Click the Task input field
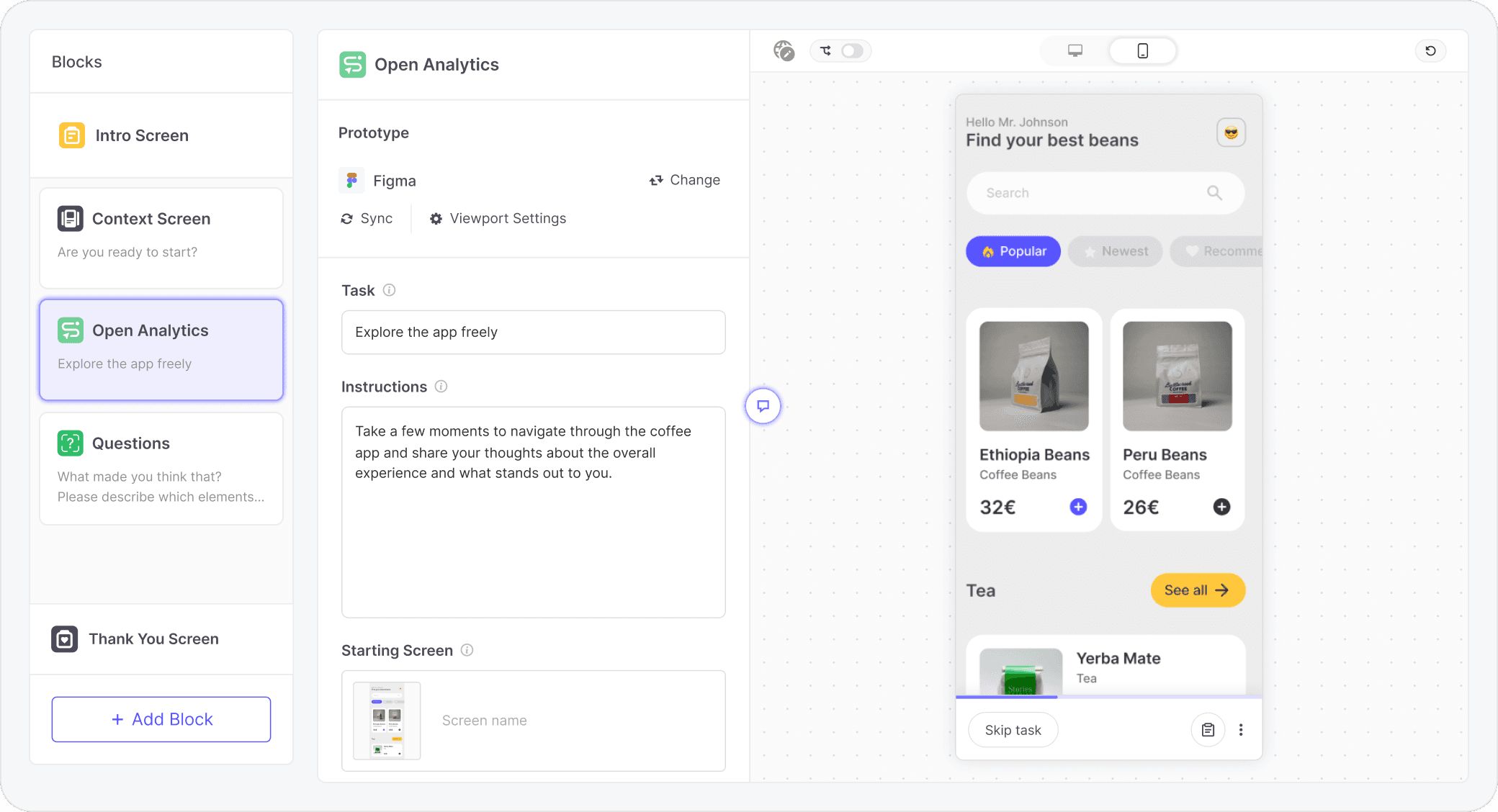 (x=533, y=332)
